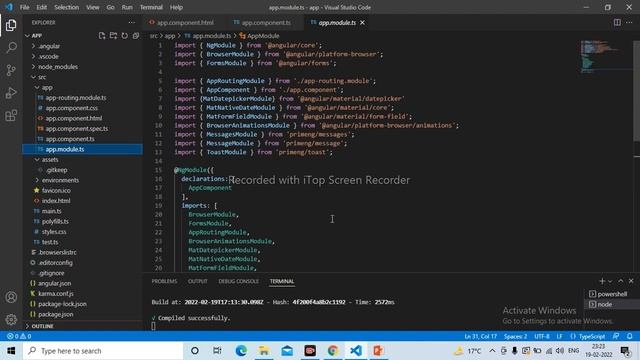Expand the environments folder
The height and width of the screenshot is (360, 640).
60,180
